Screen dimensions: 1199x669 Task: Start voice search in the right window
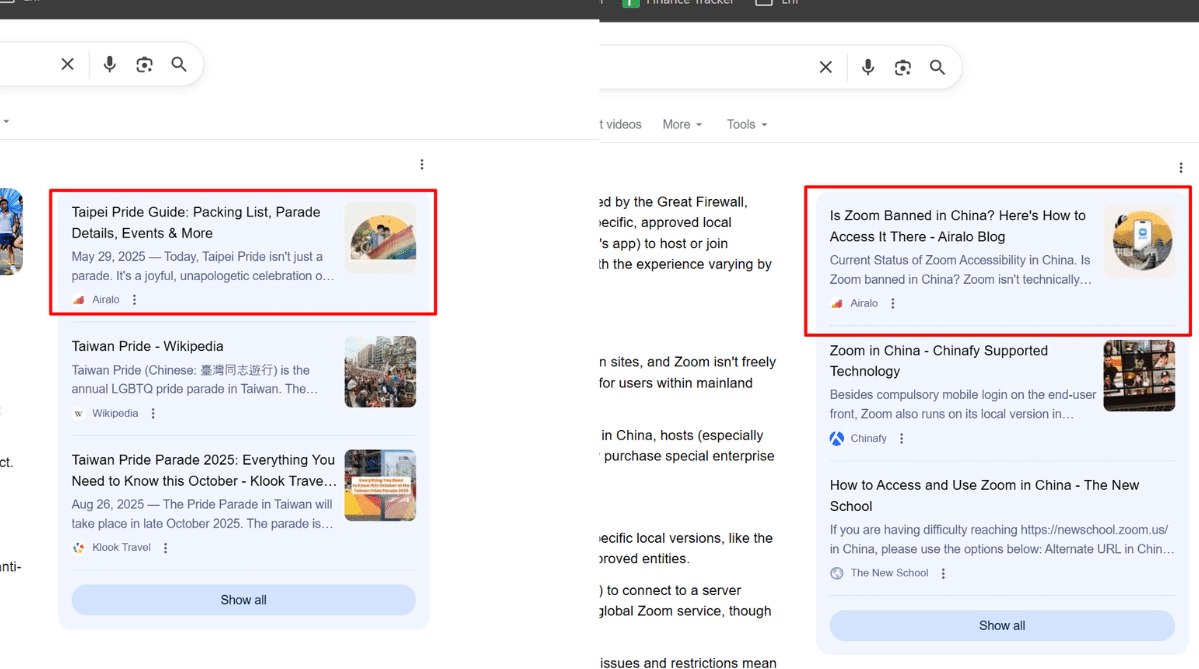pos(868,67)
